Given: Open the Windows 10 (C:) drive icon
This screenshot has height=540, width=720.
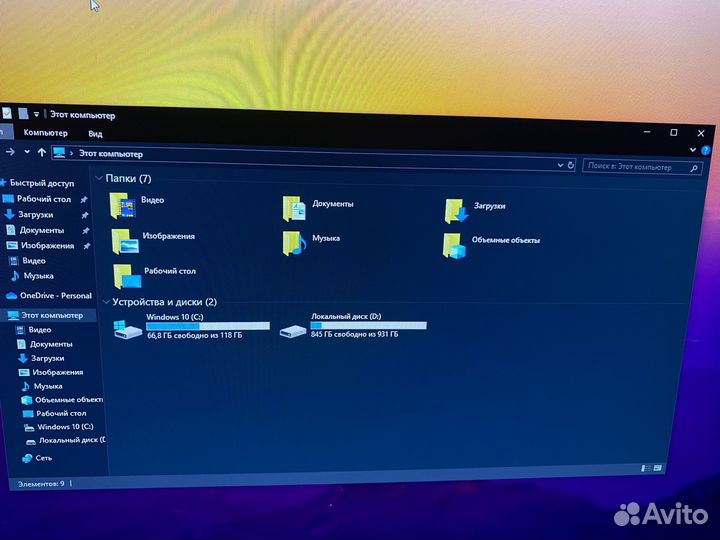Looking at the screenshot, I should coord(128,328).
